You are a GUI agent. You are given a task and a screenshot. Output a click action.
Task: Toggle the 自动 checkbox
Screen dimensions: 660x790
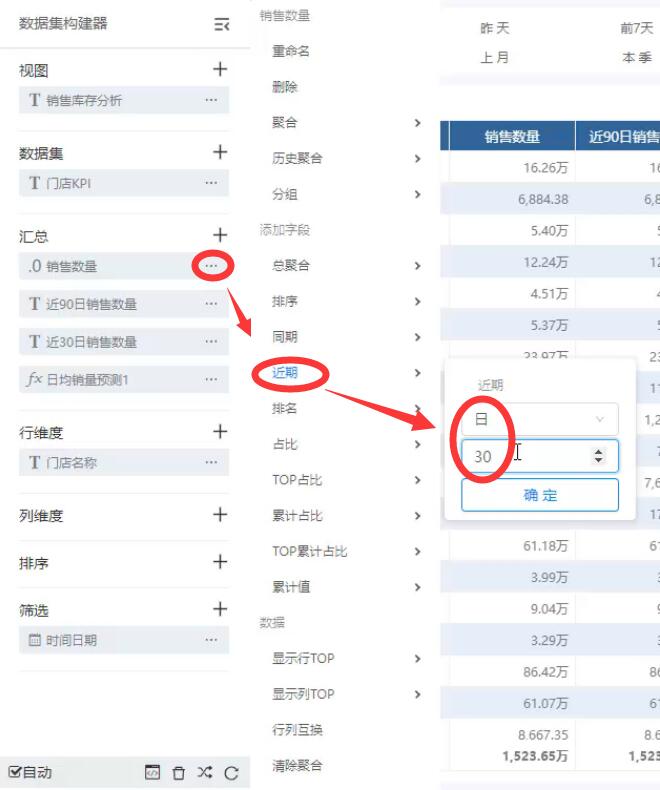point(15,771)
